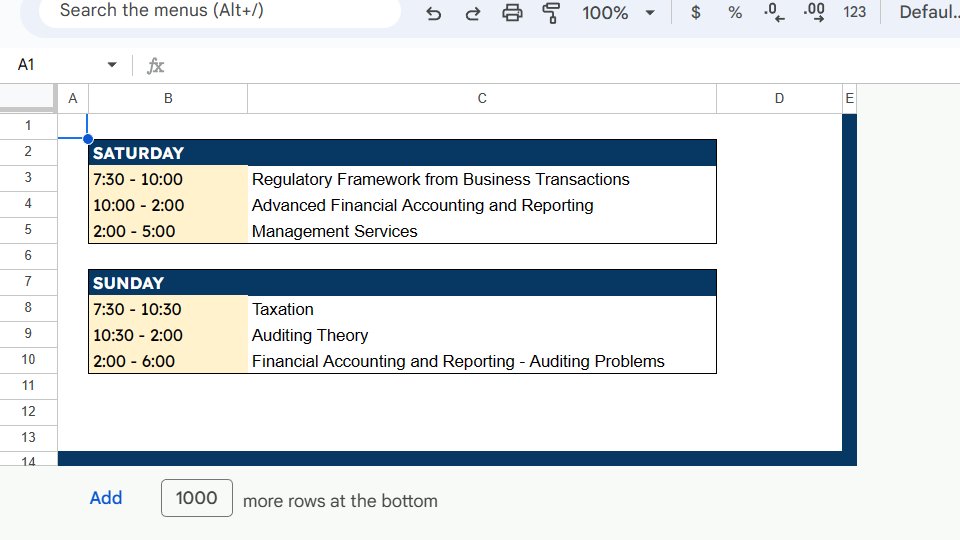
Task: Select column C header
Action: click(482, 99)
